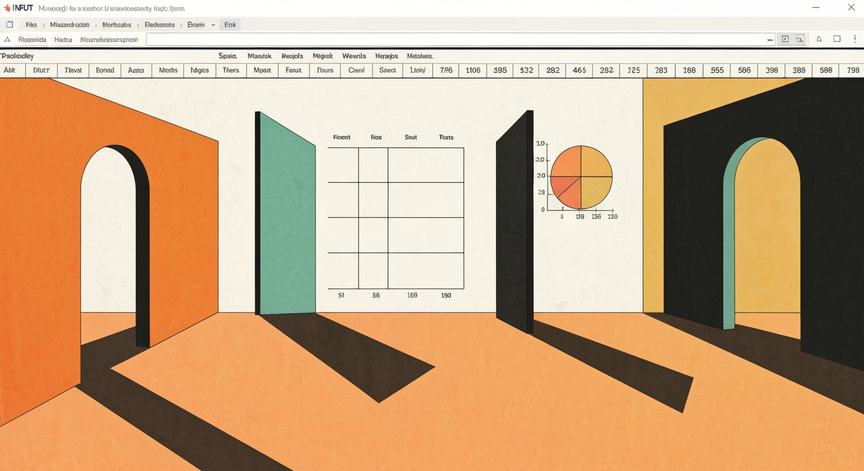Click the header cell showing 188
The image size is (864, 471).
pyautogui.click(x=689, y=70)
